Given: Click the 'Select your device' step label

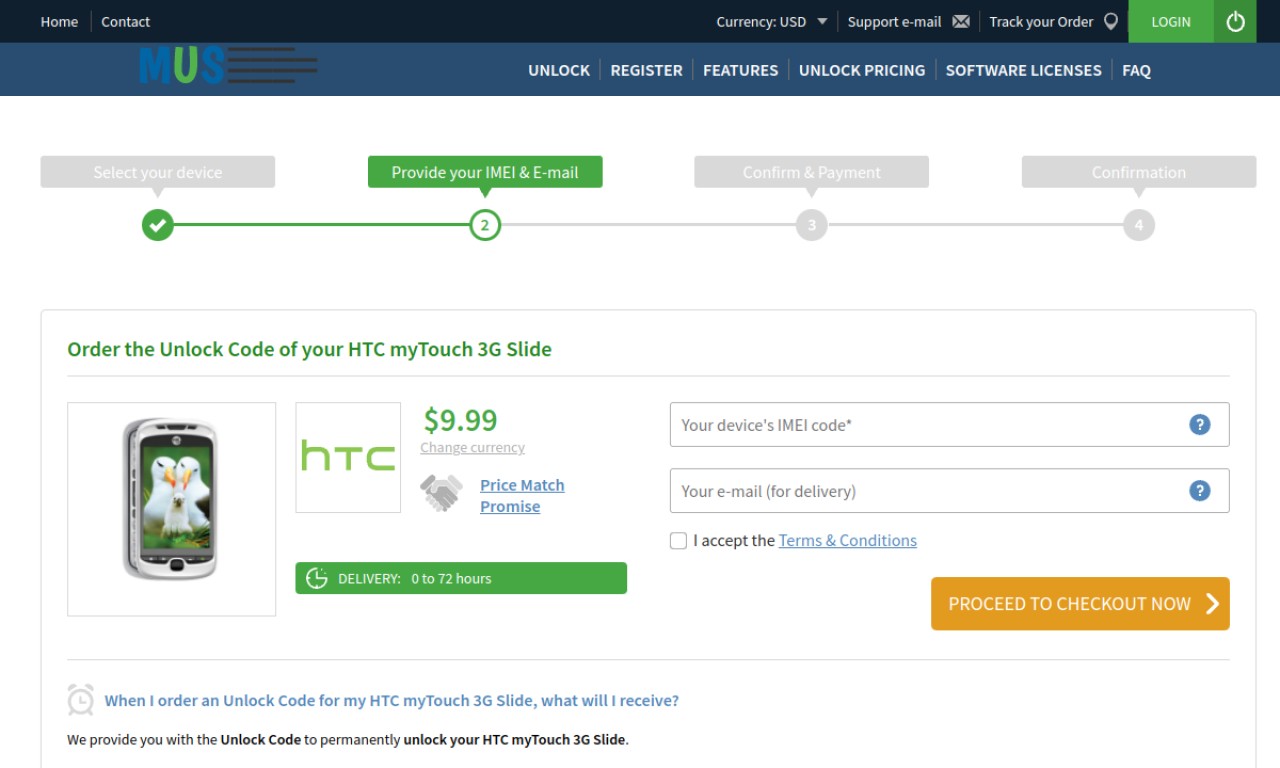Looking at the screenshot, I should coord(158,172).
